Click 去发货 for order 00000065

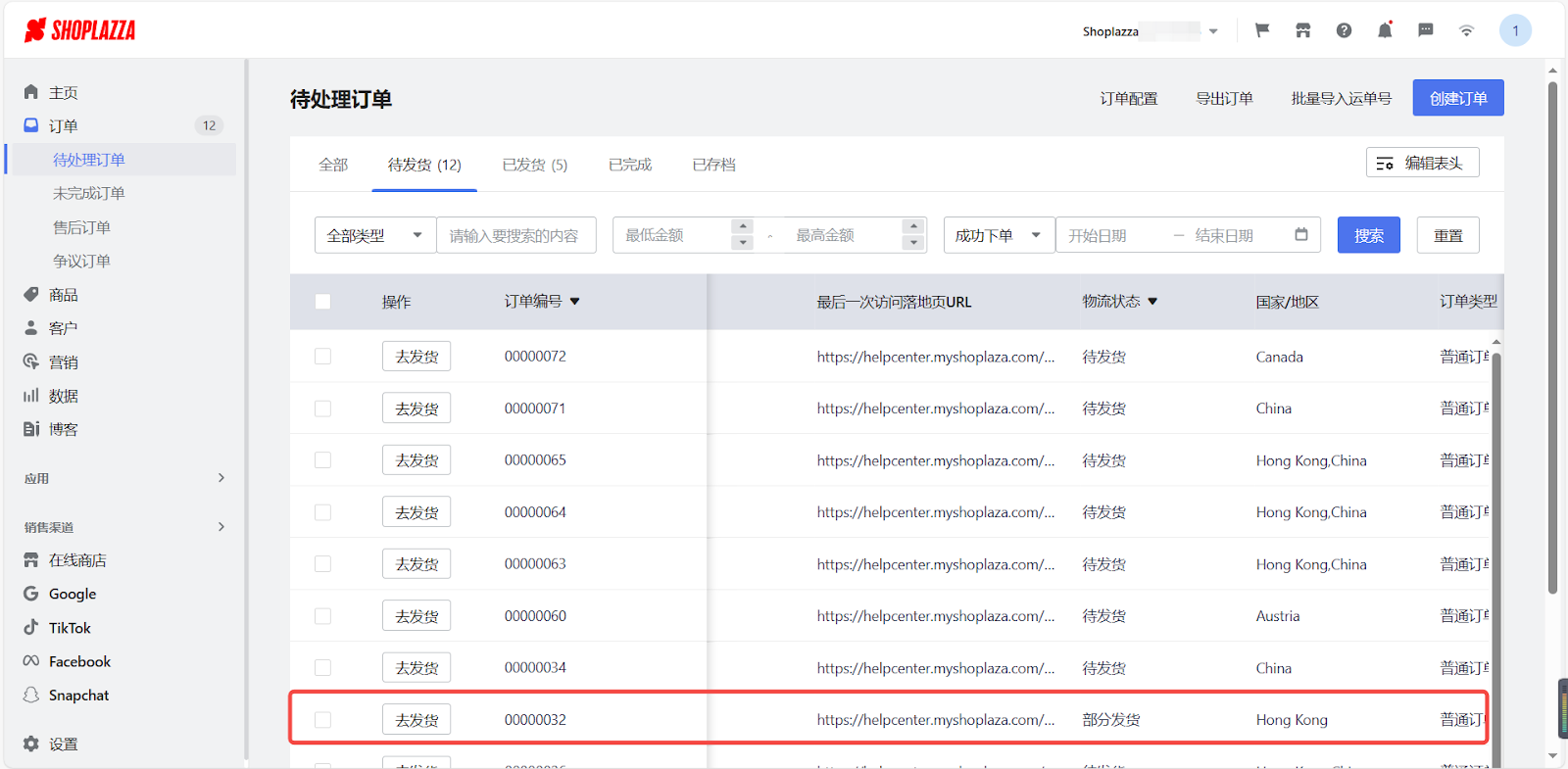point(416,460)
